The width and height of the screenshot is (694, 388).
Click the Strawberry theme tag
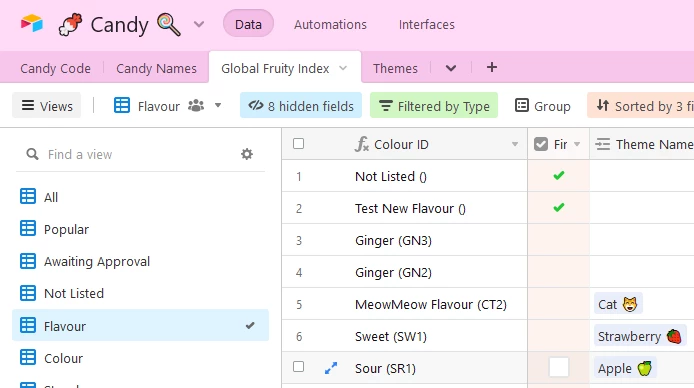click(x=640, y=336)
